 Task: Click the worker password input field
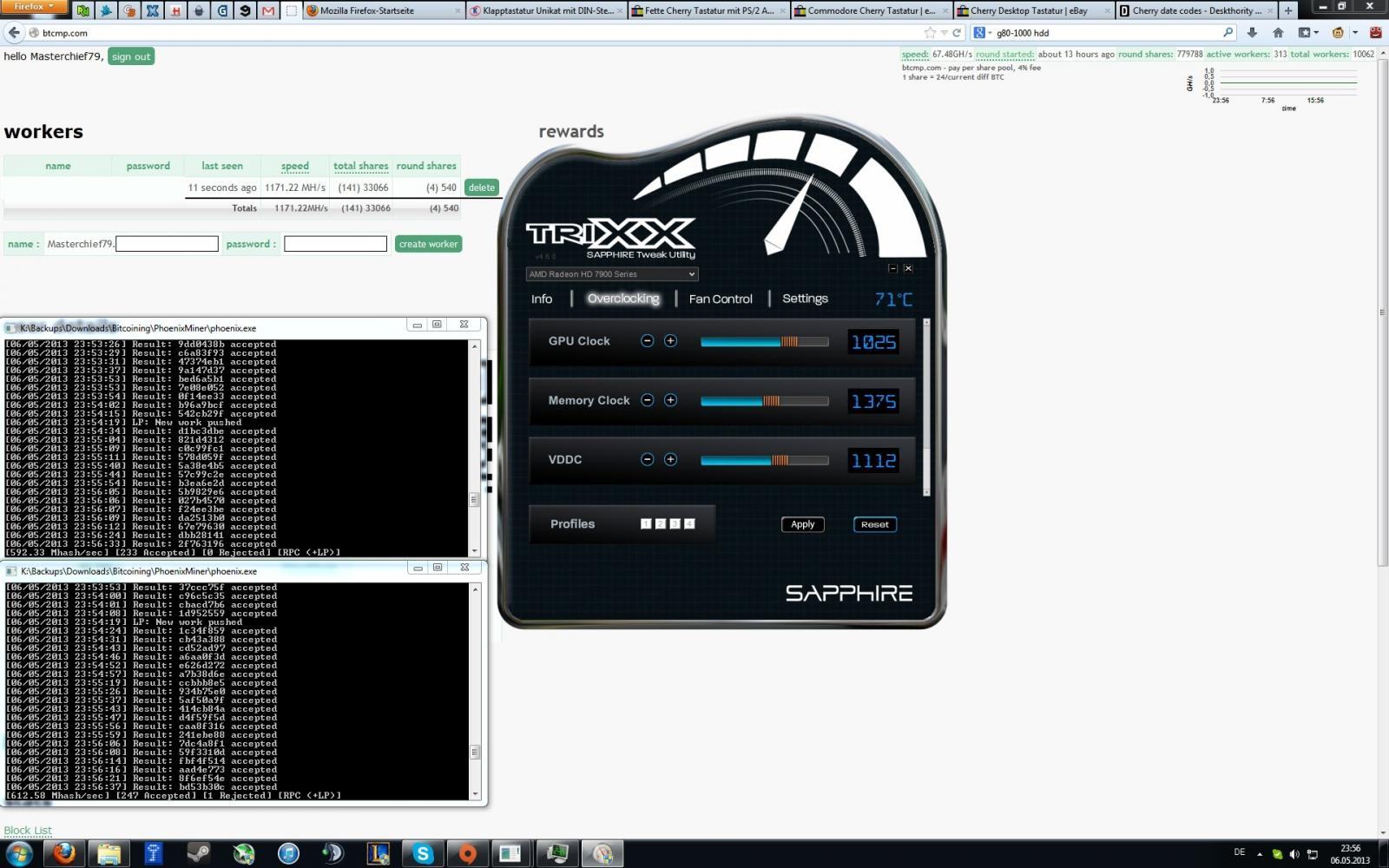pos(335,244)
